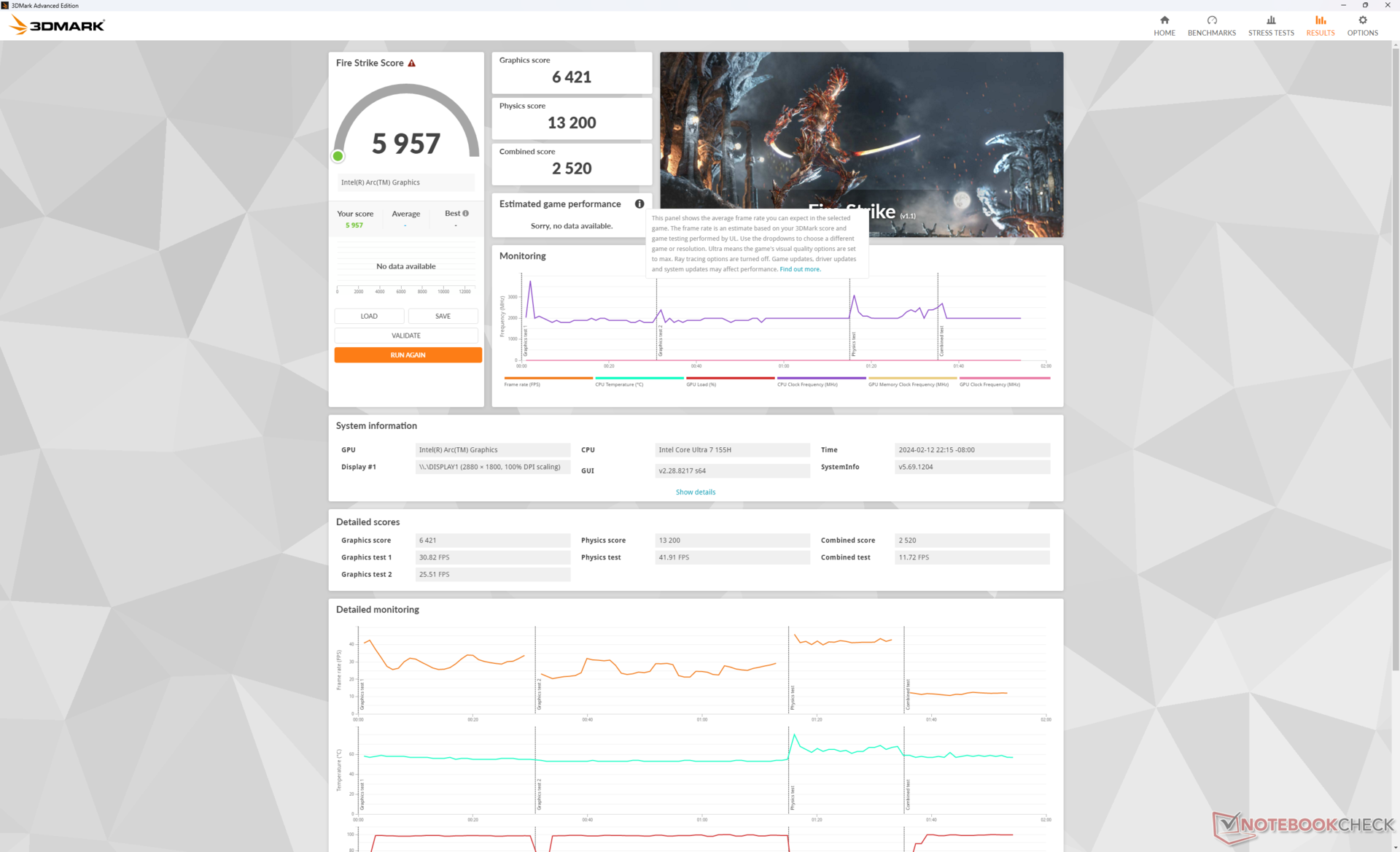Click the Physics test marker in Monitoring chart
The width and height of the screenshot is (1400, 852).
tap(853, 344)
